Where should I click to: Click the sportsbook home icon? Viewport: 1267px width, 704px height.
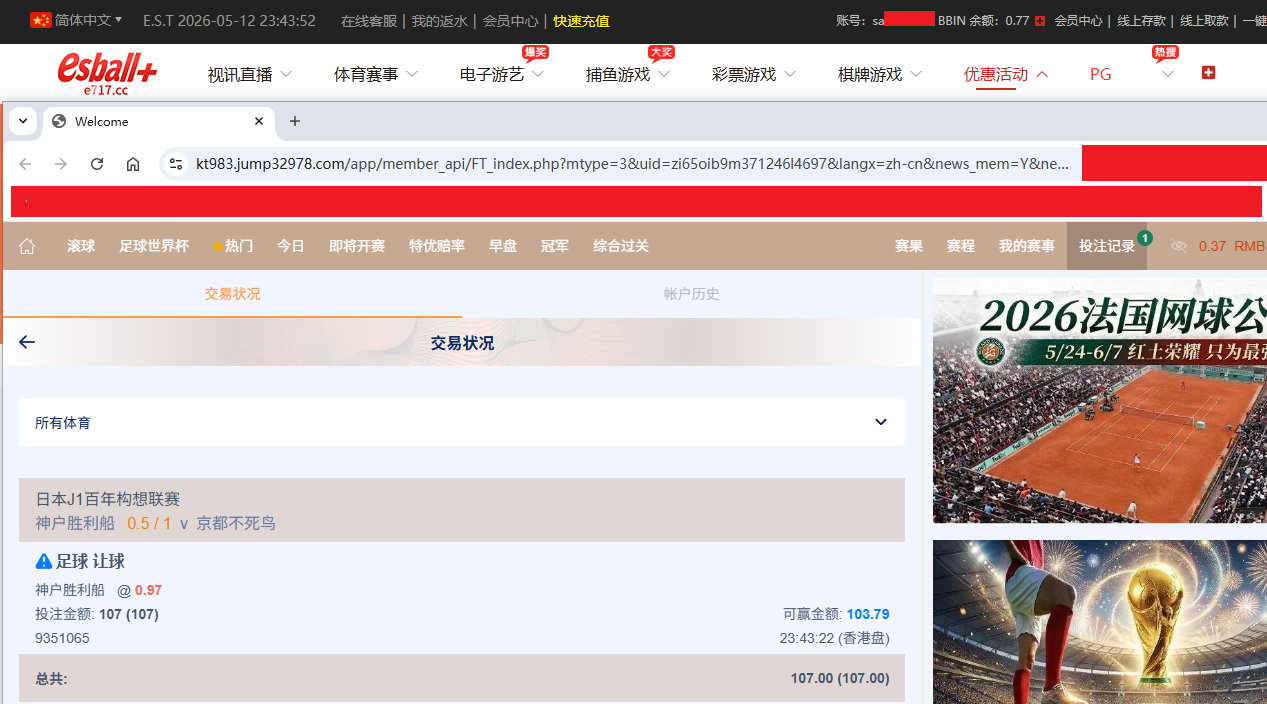[x=27, y=246]
